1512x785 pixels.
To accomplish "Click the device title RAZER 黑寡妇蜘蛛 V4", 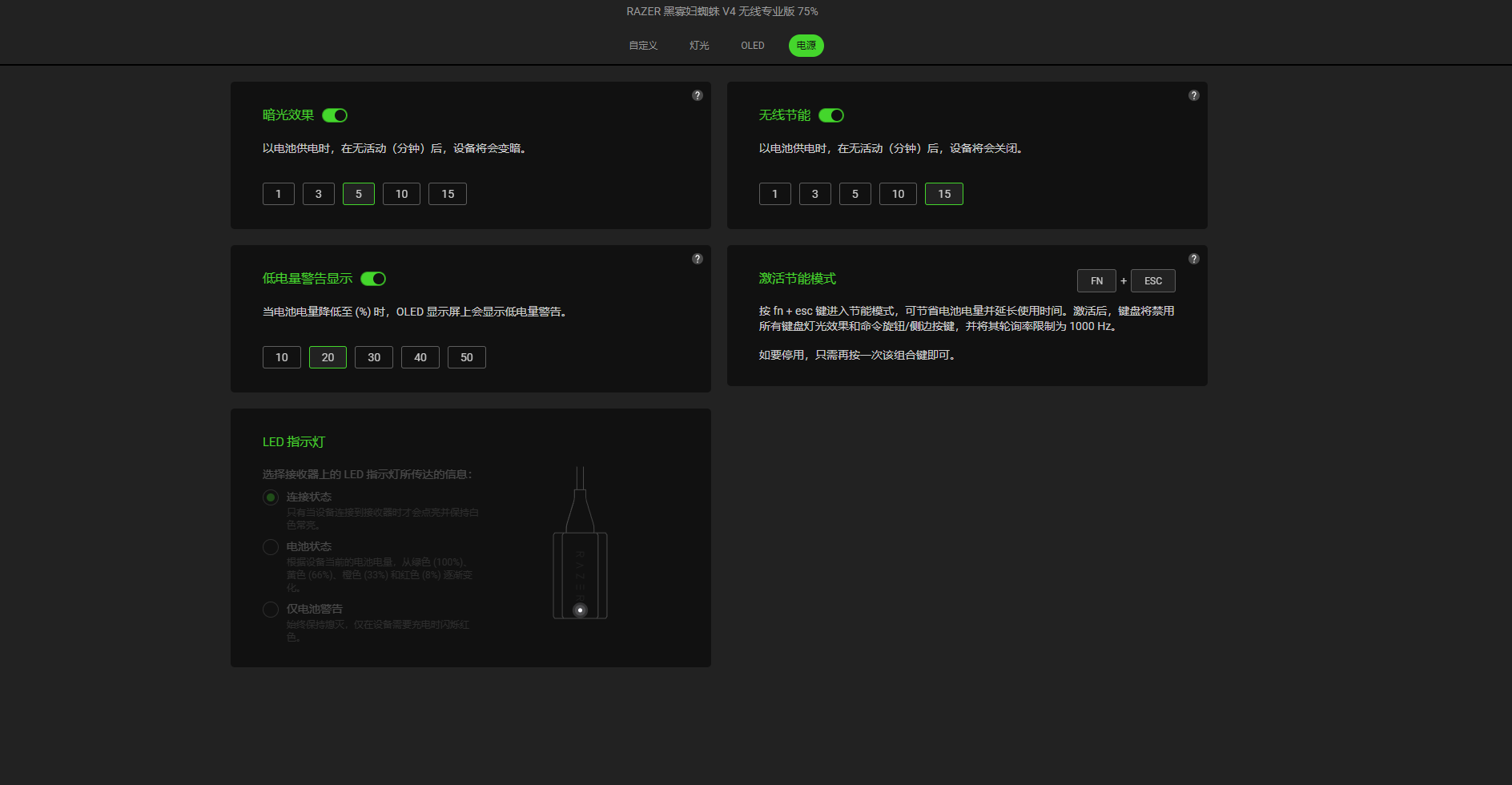I will 722,11.
